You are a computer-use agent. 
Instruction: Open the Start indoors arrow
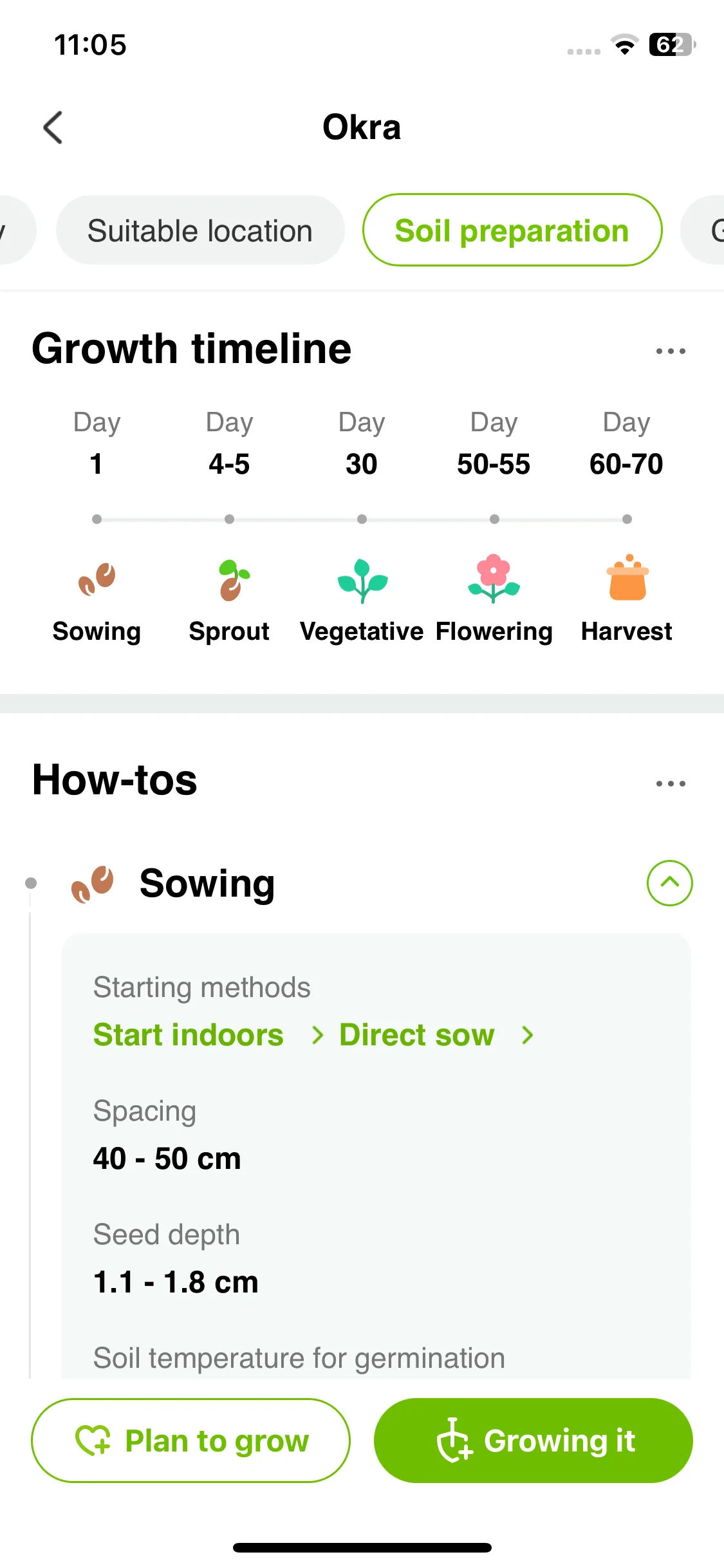[x=317, y=1035]
